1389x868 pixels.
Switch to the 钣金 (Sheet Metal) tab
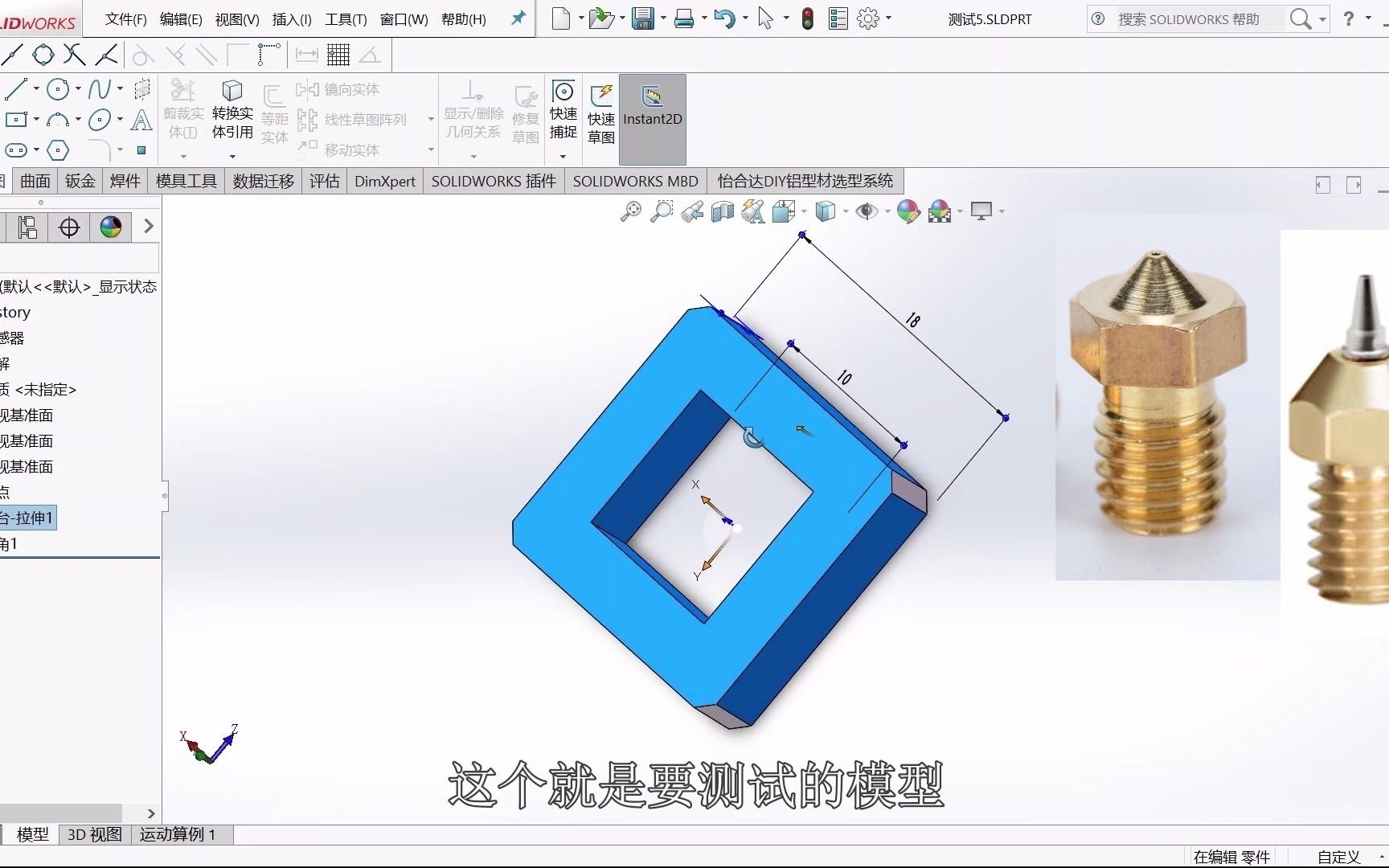pyautogui.click(x=80, y=181)
